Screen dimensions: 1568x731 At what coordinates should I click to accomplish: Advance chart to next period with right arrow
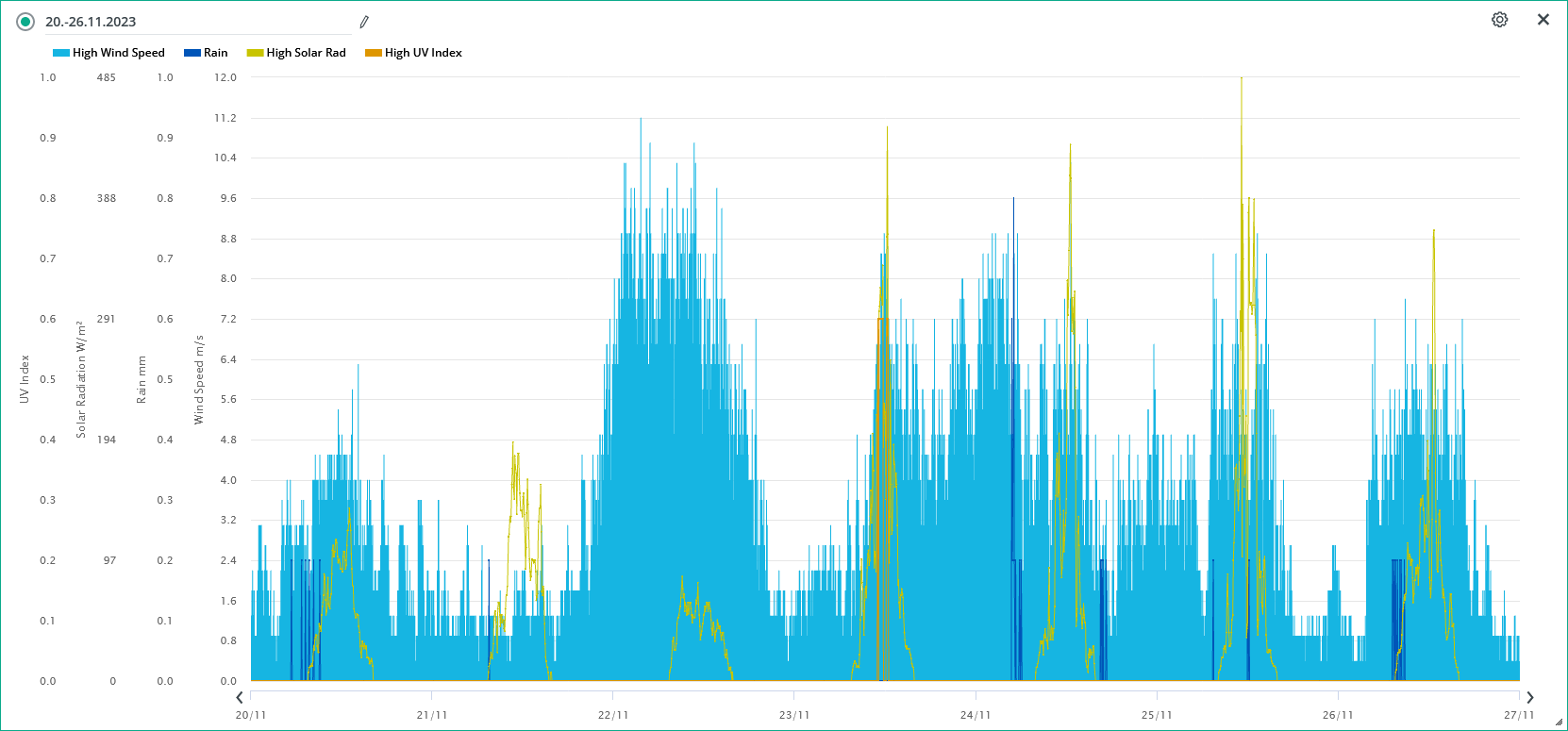1529,698
